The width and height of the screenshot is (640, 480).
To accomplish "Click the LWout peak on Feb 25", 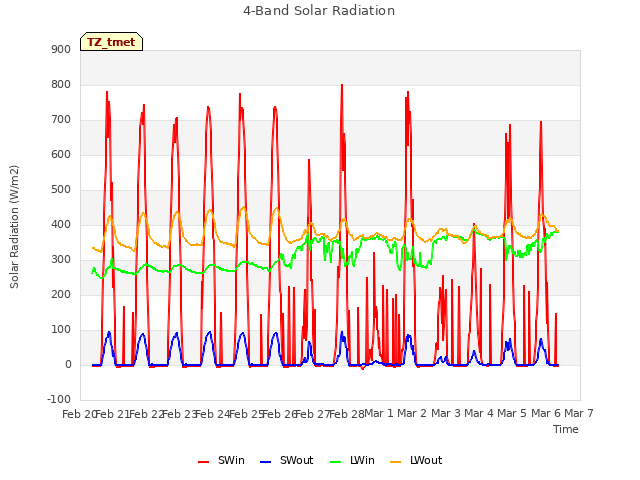I will (244, 207).
